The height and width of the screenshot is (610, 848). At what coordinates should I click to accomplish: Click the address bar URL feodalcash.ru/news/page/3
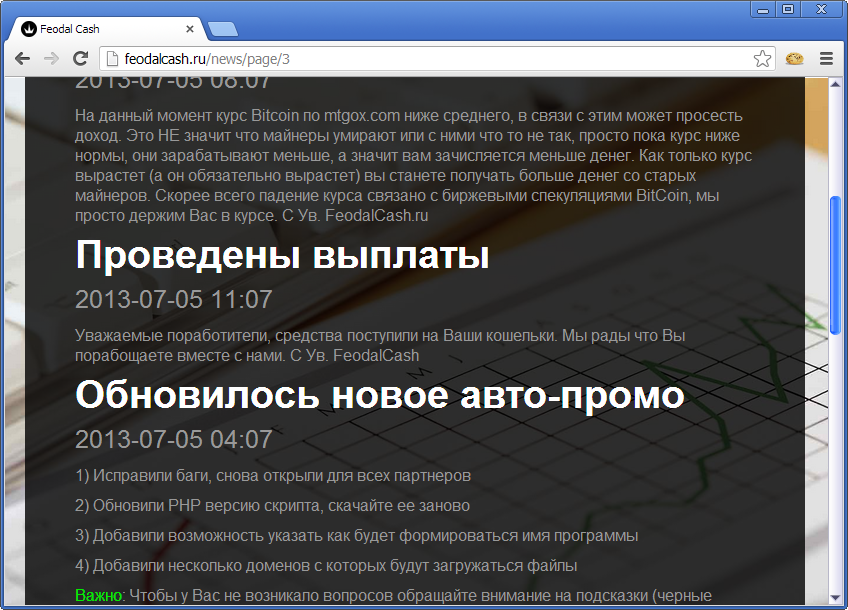[207, 59]
